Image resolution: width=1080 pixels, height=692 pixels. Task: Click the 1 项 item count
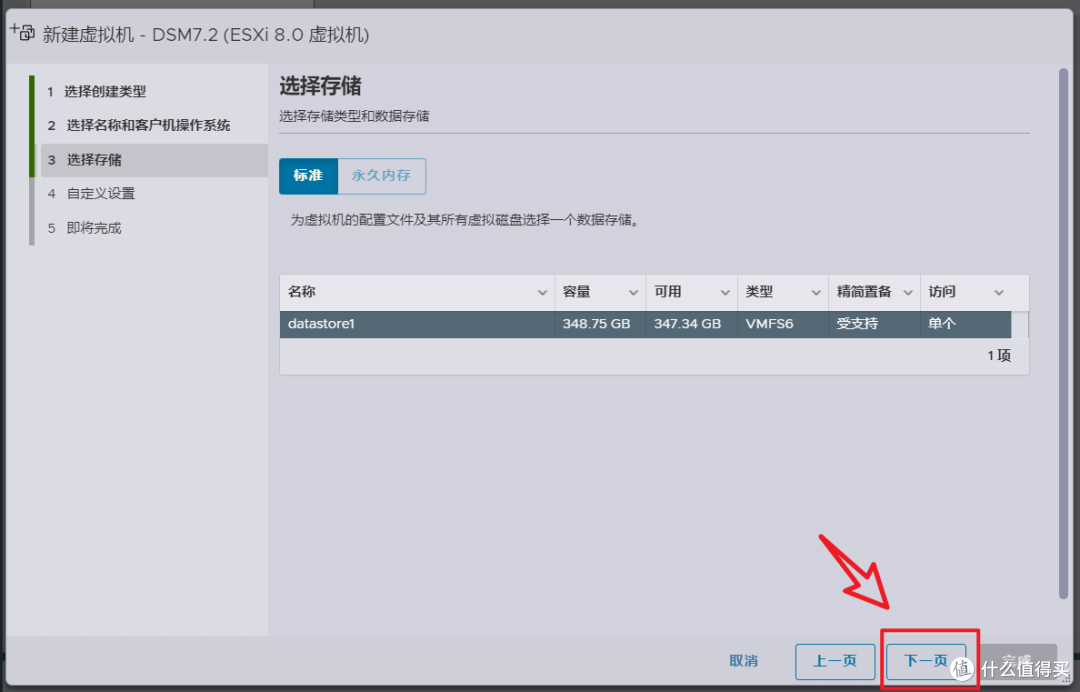(999, 356)
